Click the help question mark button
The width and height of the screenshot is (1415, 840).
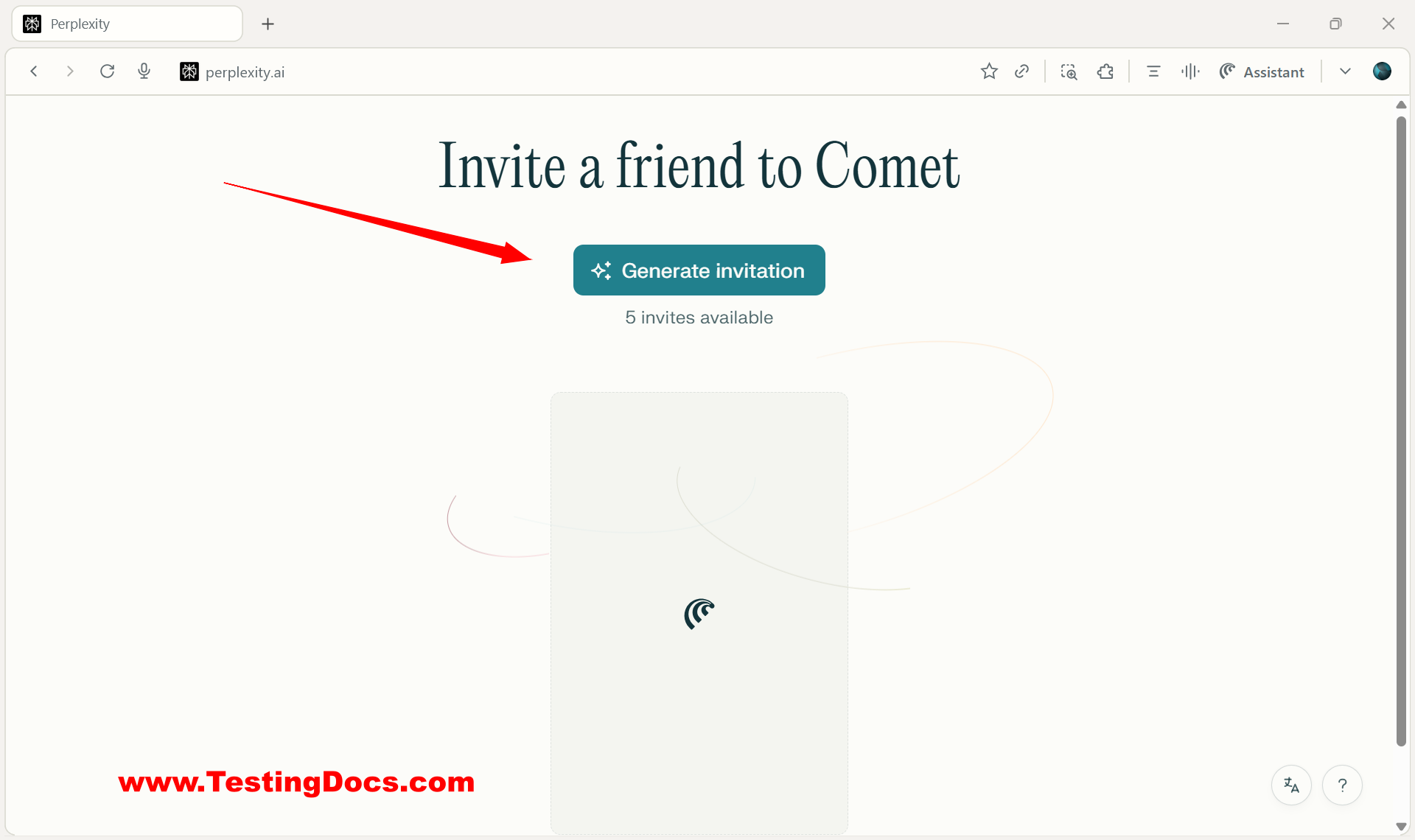point(1342,785)
